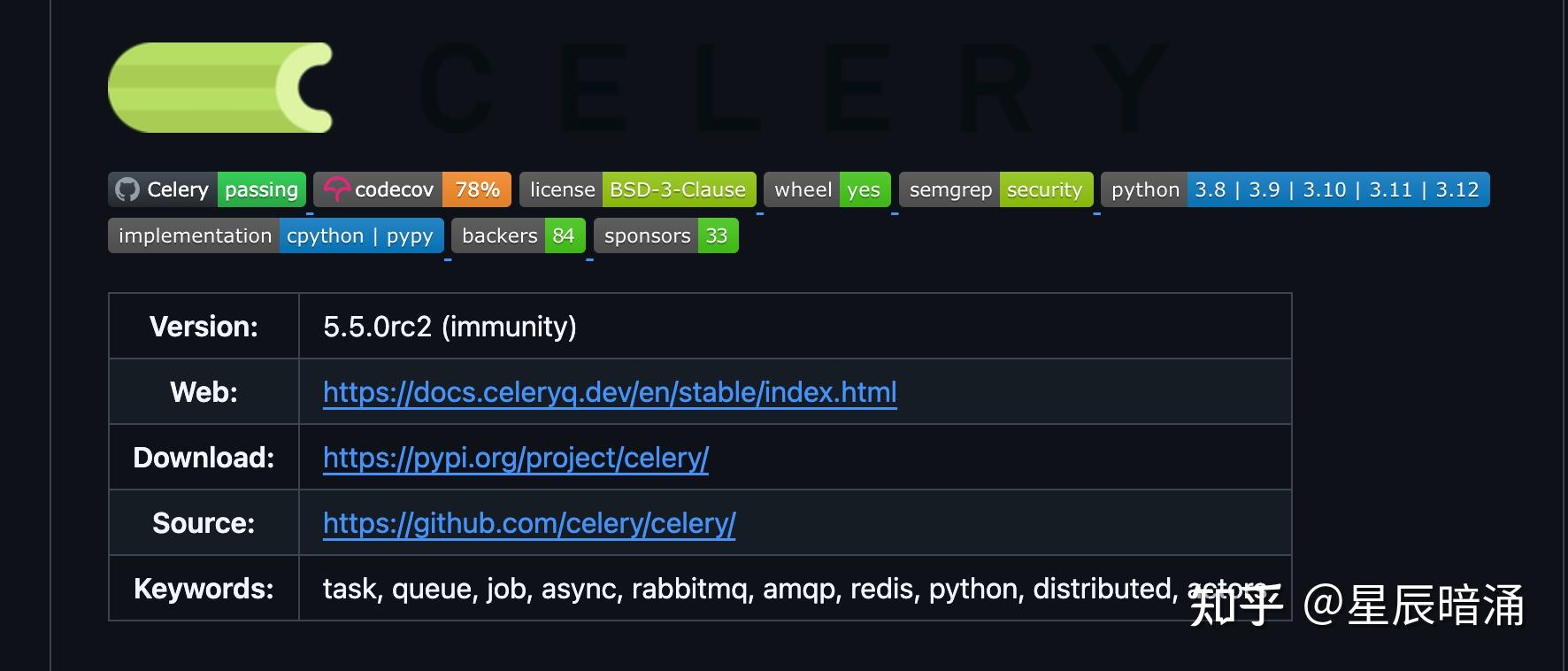Click the codecov 78% coverage badge
Screen dimensions: 1568x671
412,189
